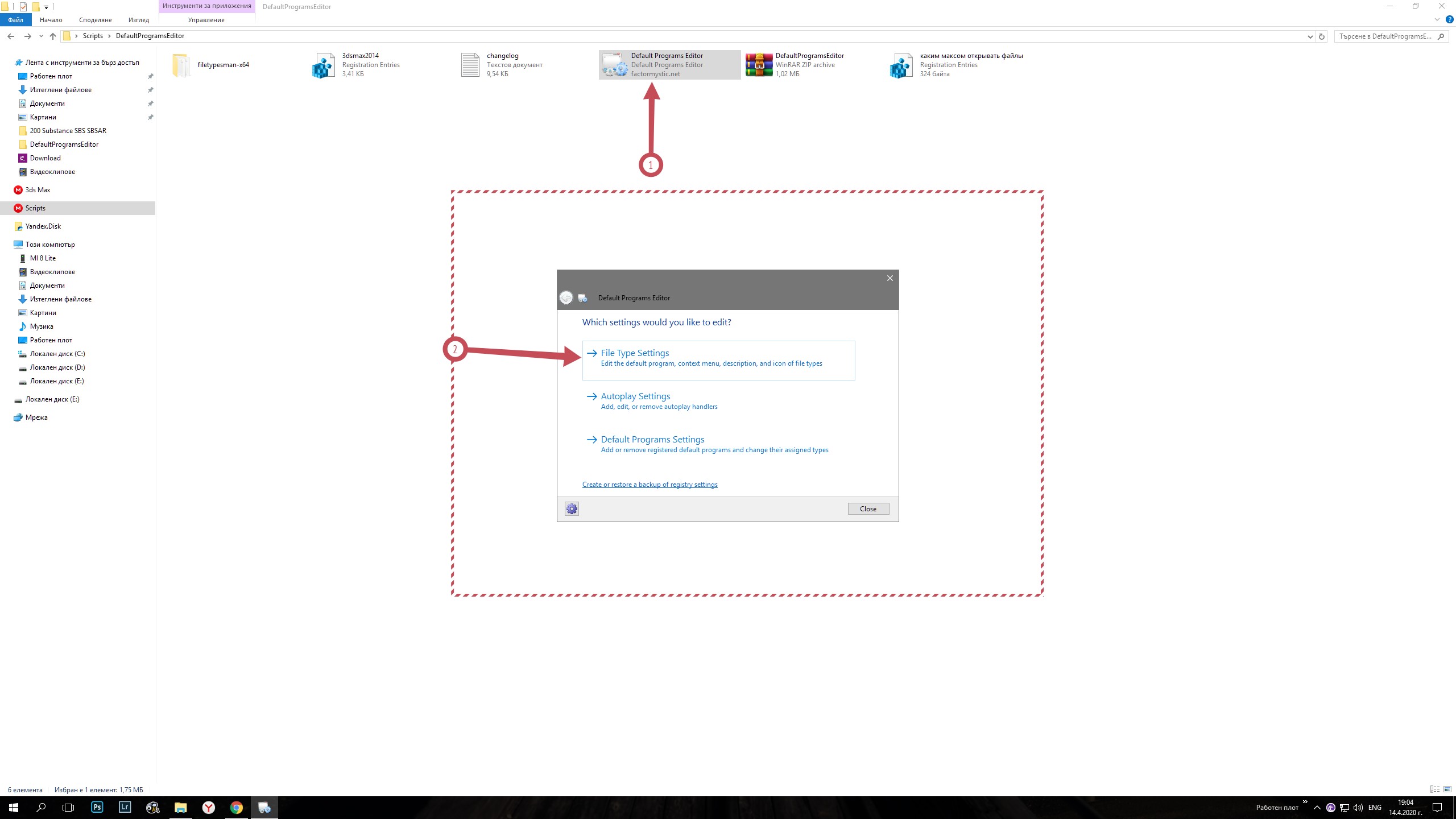Image resolution: width=1456 pixels, height=819 pixels.
Task: Open the properties icon in Quick Access Toolbar
Action: pyautogui.click(x=23, y=7)
